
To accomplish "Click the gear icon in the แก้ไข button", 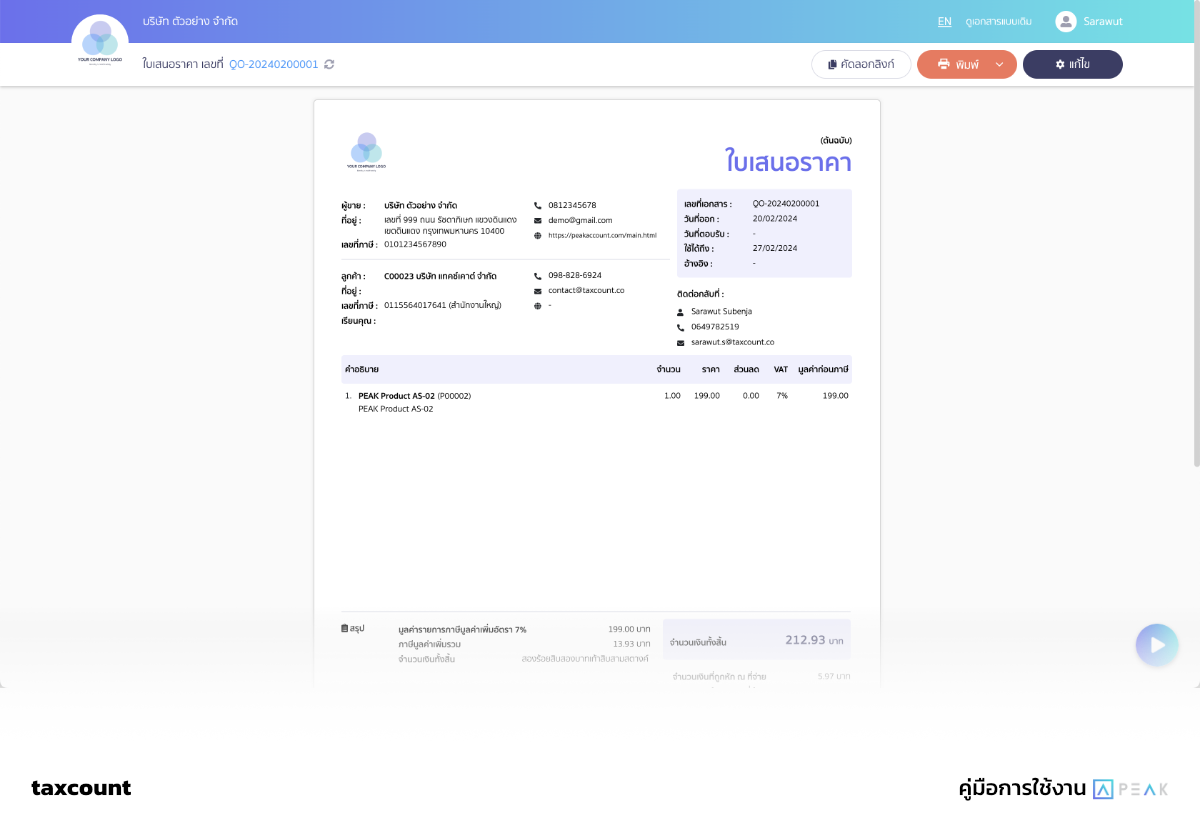I will coord(1060,64).
